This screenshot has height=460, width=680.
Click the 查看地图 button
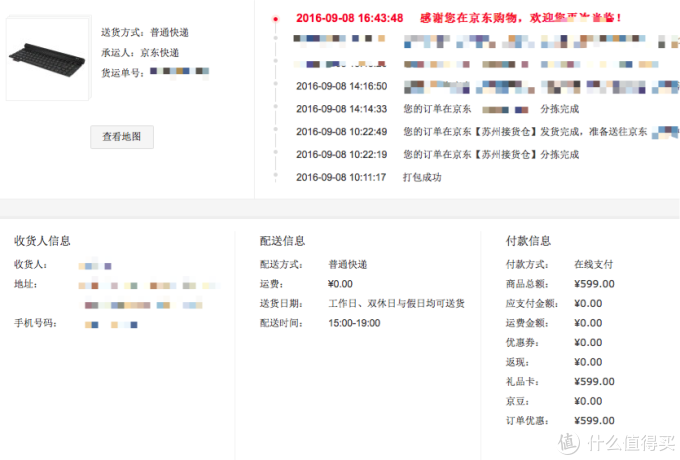click(122, 137)
